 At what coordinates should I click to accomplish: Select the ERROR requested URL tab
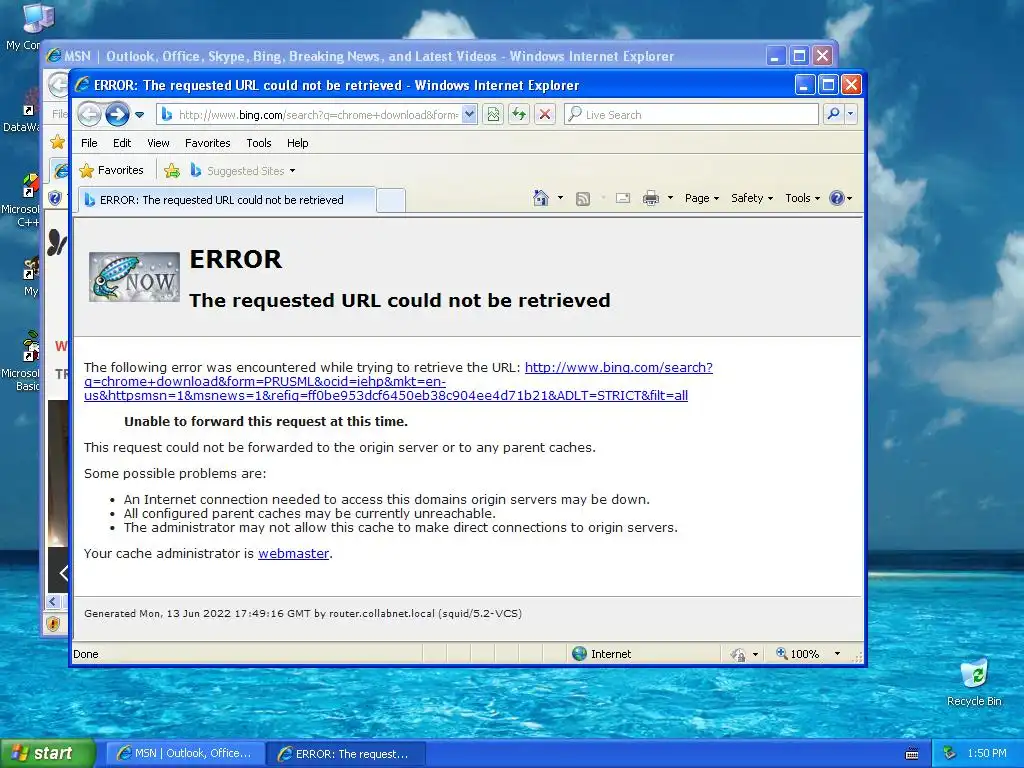pyautogui.click(x=227, y=200)
